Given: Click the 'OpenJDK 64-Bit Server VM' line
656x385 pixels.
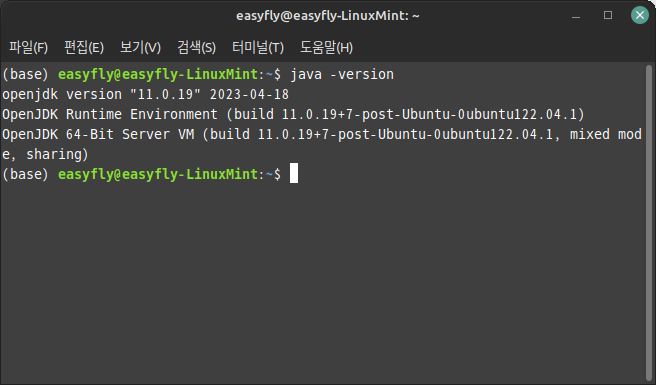Looking at the screenshot, I should [x=322, y=134].
